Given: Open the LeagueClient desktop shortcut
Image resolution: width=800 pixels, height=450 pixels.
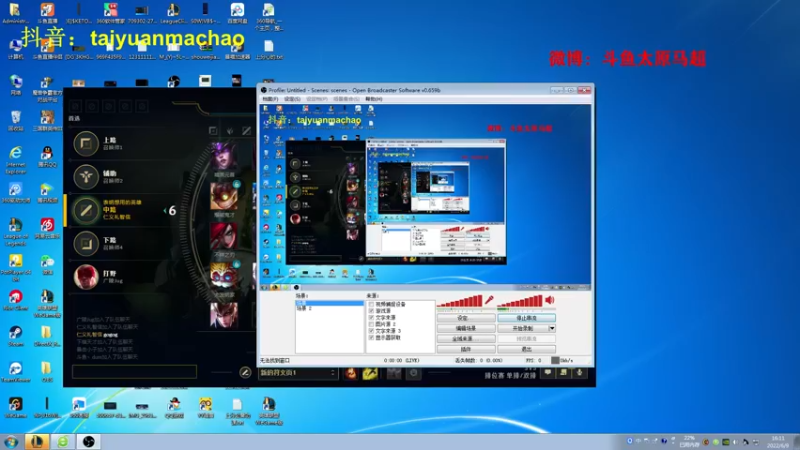Looking at the screenshot, I should point(173,13).
